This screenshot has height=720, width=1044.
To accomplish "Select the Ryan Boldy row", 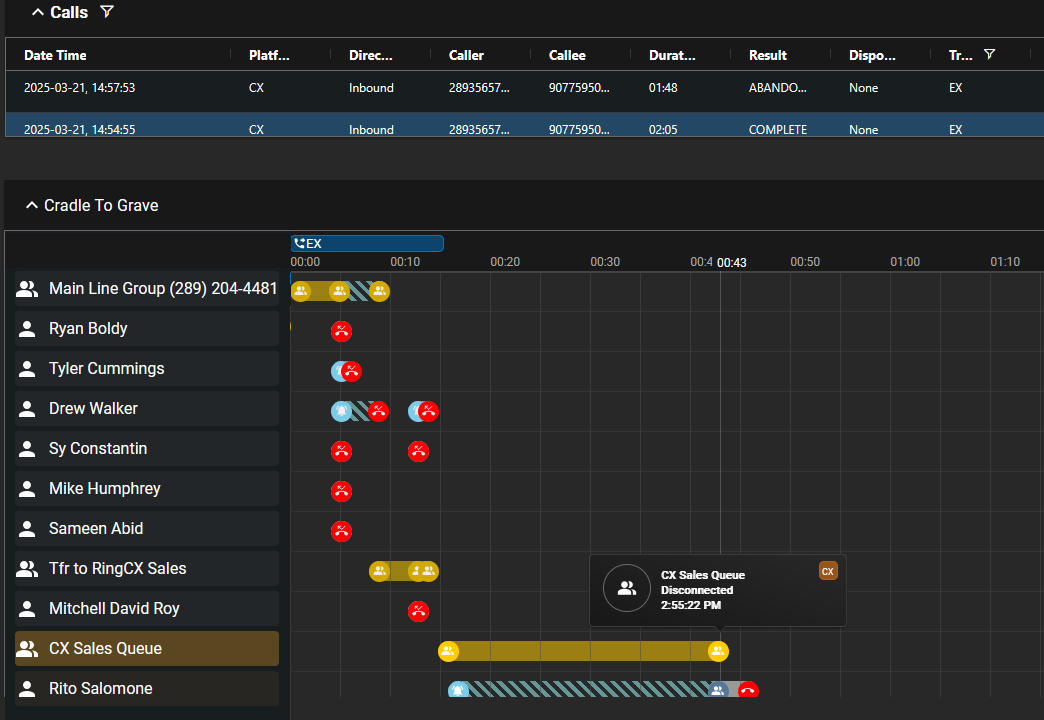I will tap(146, 328).
